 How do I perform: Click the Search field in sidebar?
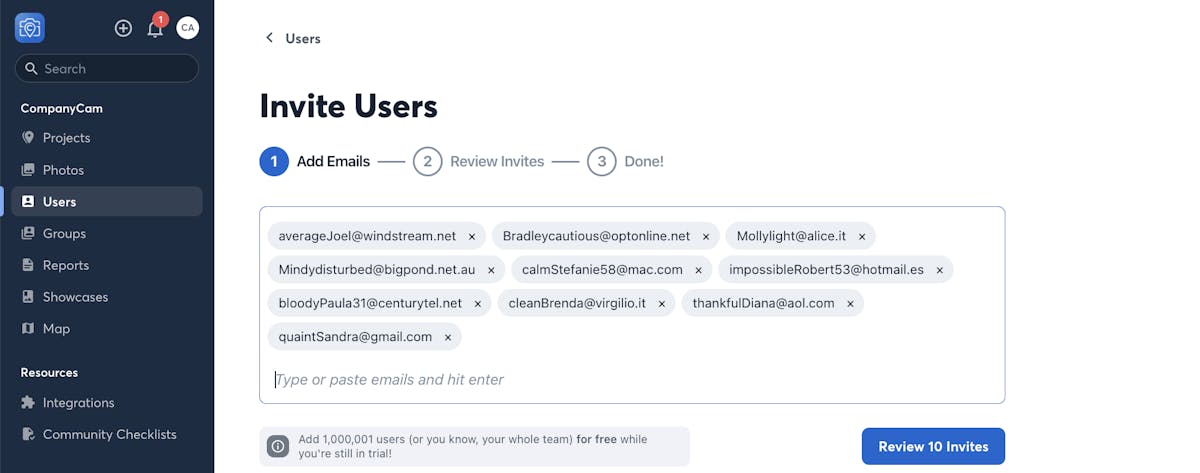(107, 69)
